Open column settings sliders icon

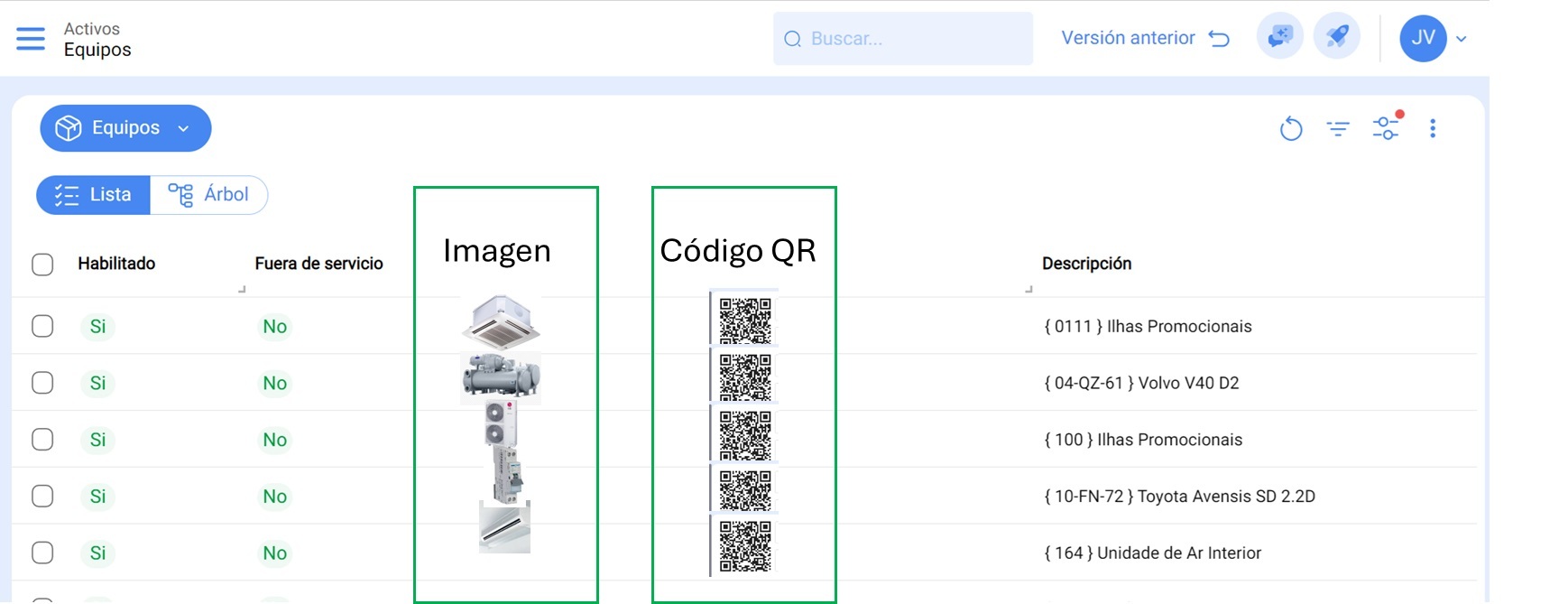click(x=1386, y=128)
